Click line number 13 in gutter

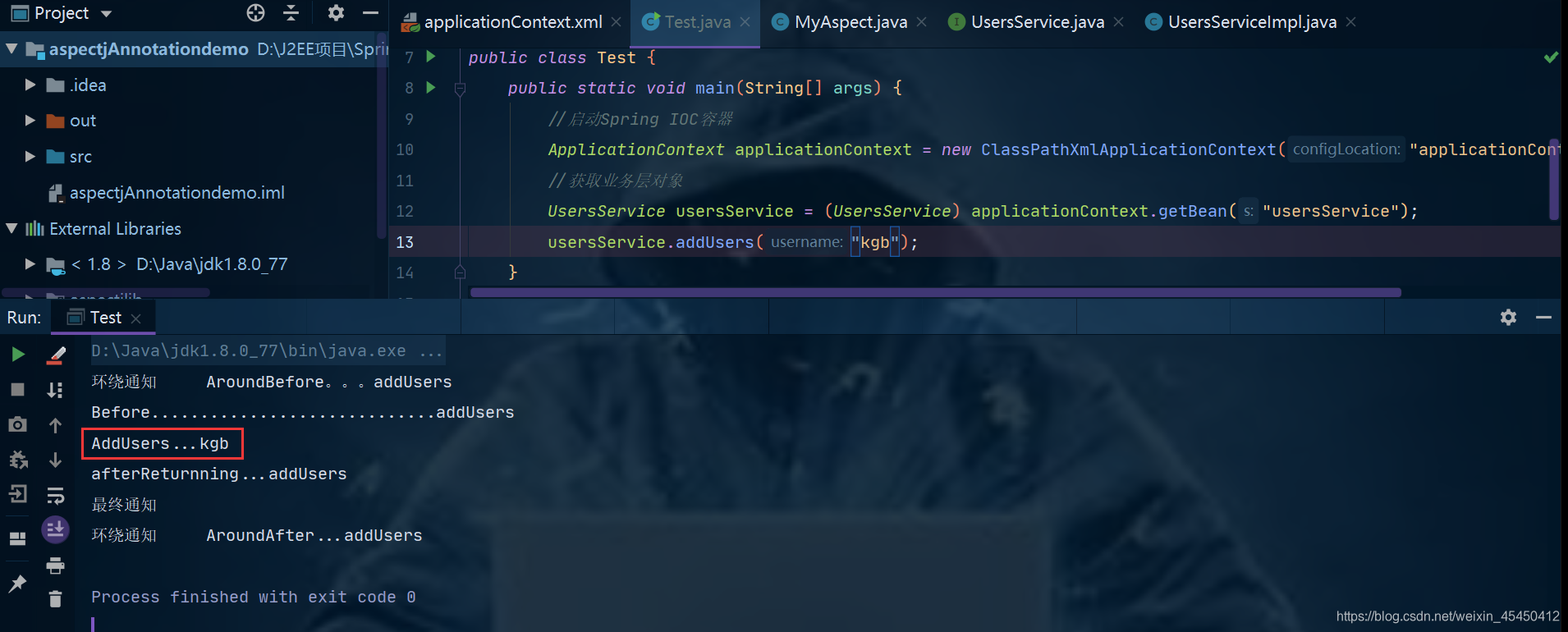405,242
